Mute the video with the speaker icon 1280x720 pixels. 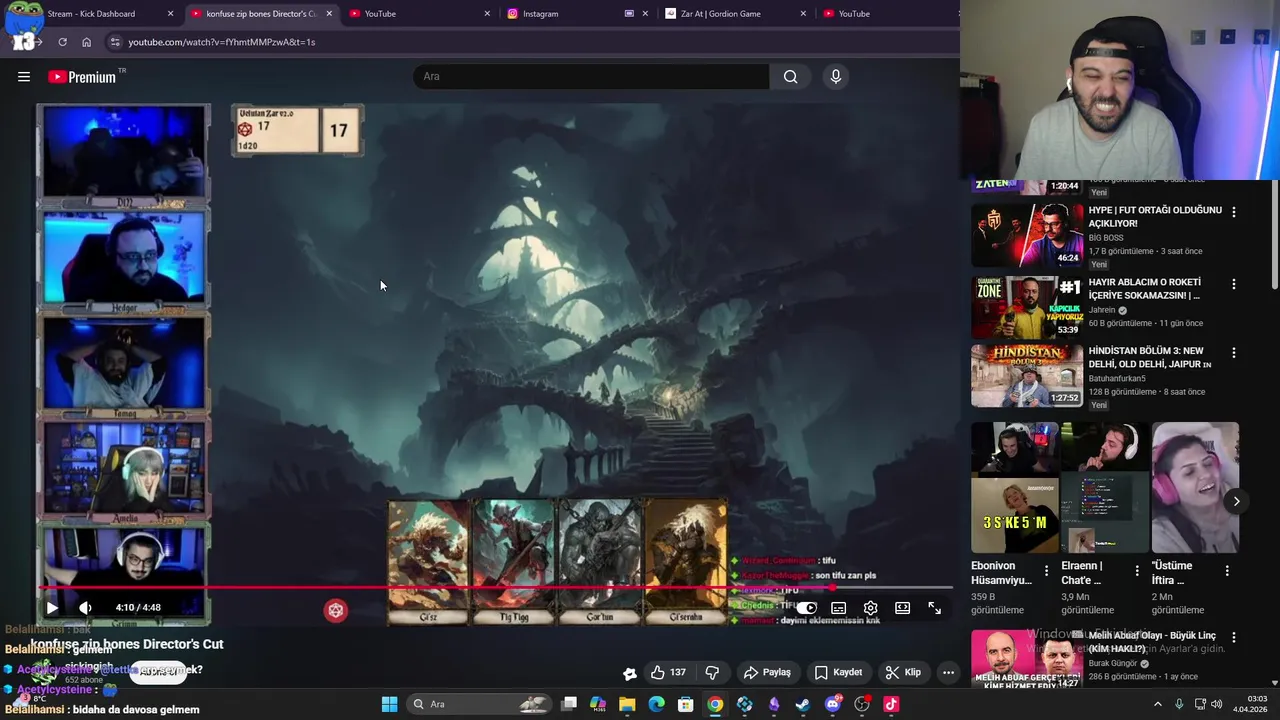86,607
